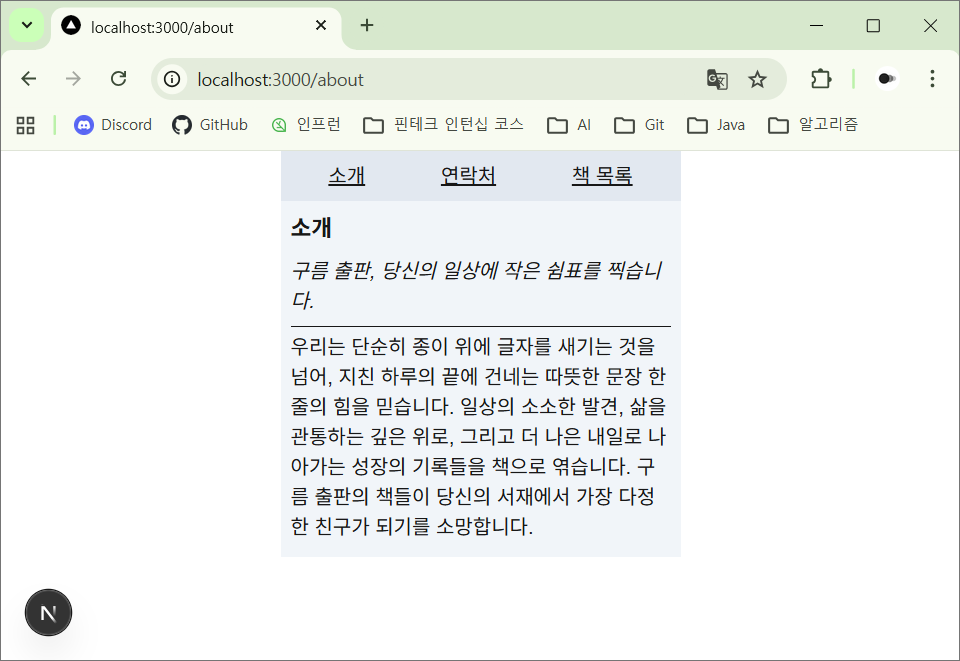Navigate to the 책 목록 link
Image resolution: width=960 pixels, height=661 pixels.
point(602,176)
